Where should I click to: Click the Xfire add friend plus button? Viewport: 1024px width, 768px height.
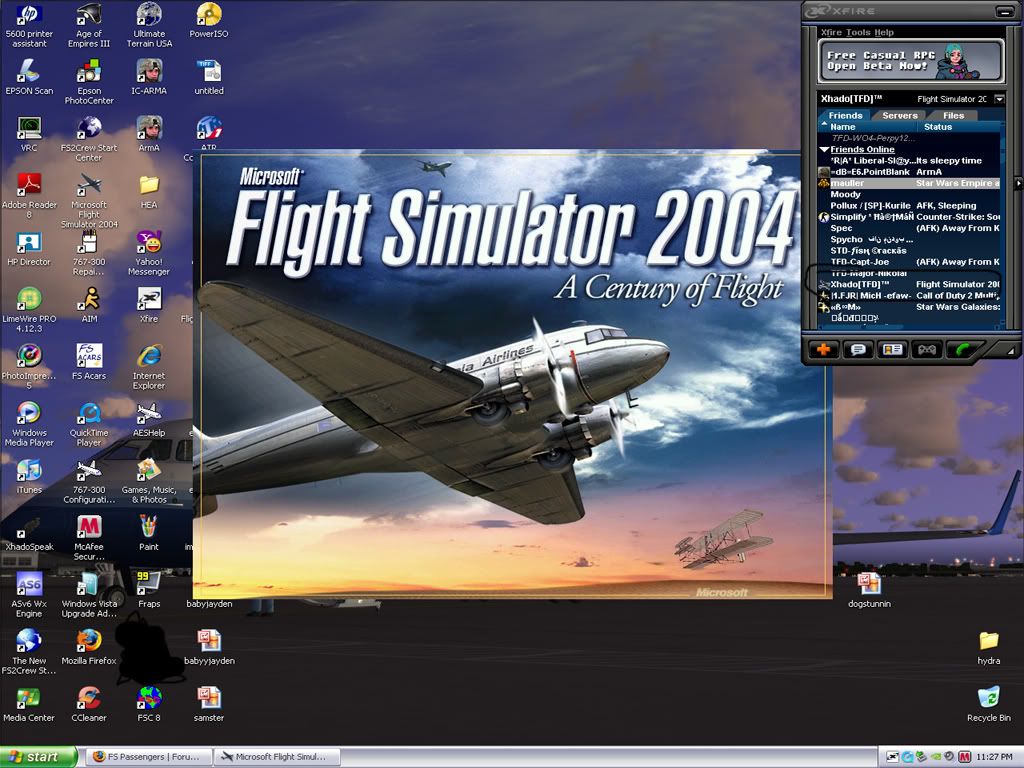tap(823, 350)
